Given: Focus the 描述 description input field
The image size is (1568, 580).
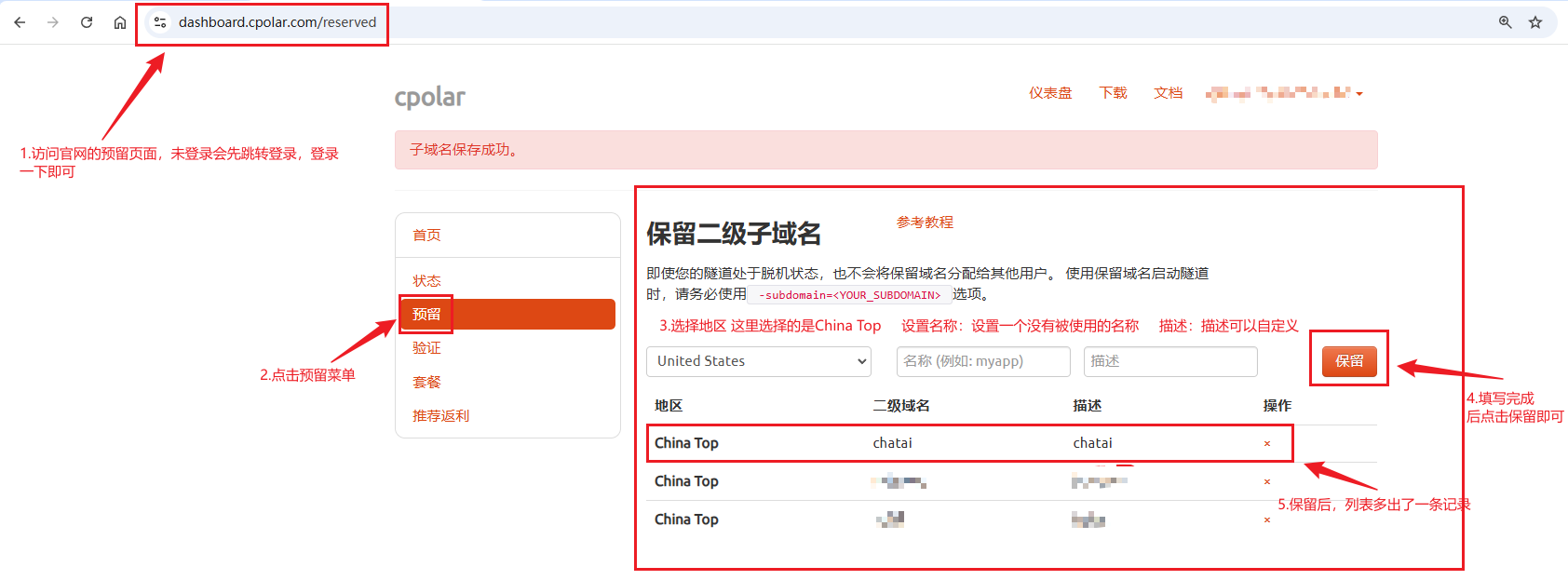Looking at the screenshot, I should click(1170, 361).
